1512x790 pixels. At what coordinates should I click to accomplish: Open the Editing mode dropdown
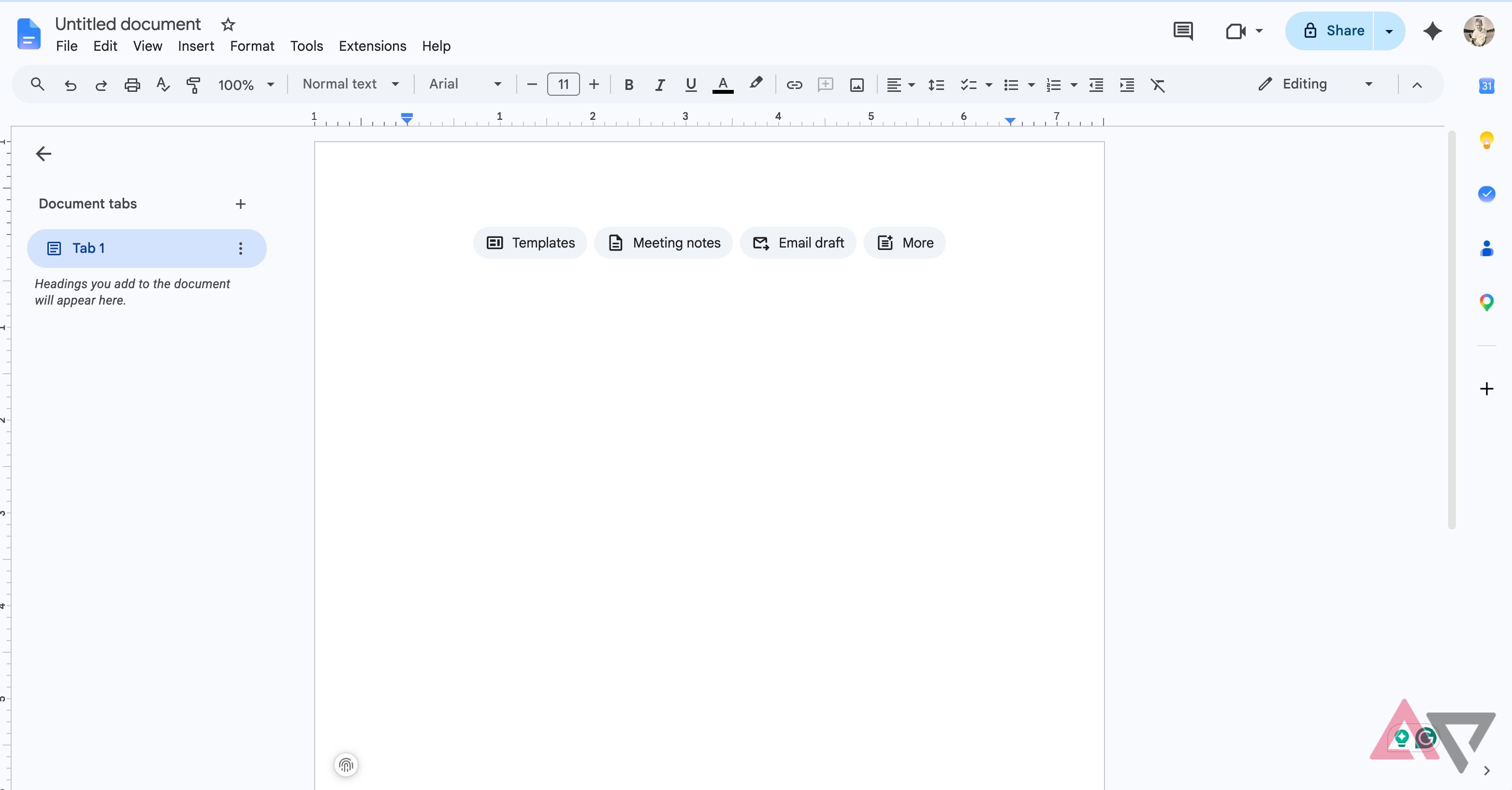point(1315,84)
